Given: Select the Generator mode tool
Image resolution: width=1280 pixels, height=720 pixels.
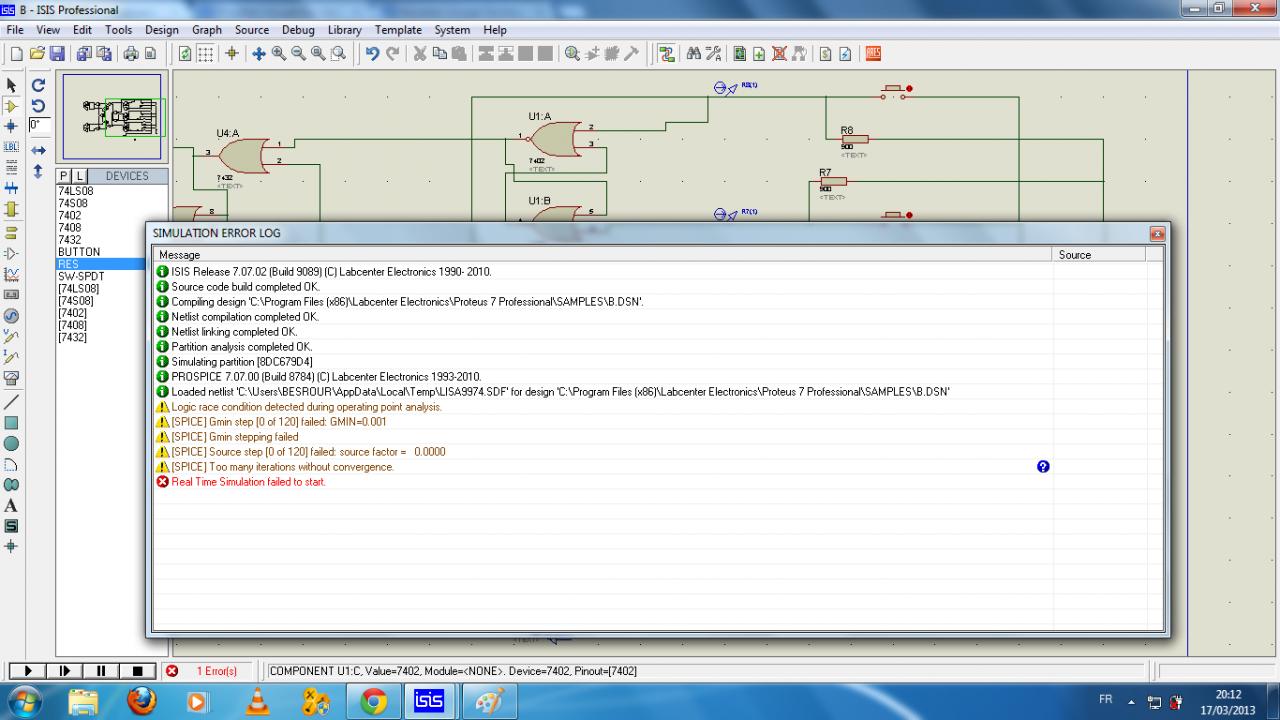Looking at the screenshot, I should (12, 315).
